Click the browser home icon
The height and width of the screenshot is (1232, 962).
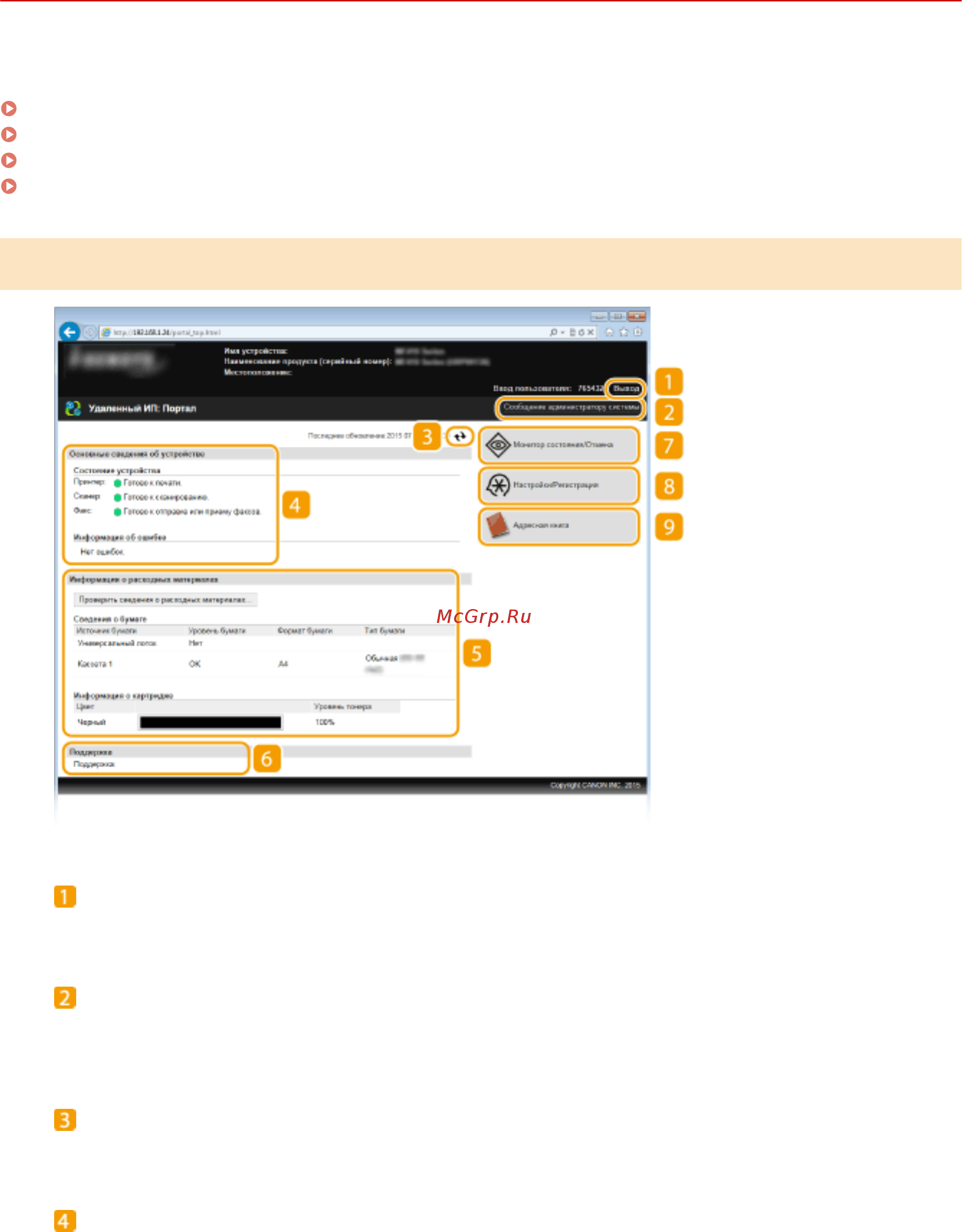609,332
